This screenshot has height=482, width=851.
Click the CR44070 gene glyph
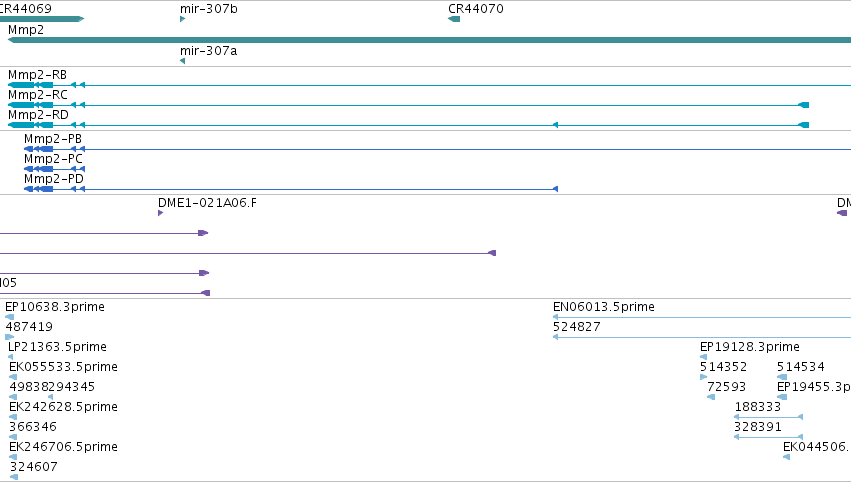pos(454,19)
